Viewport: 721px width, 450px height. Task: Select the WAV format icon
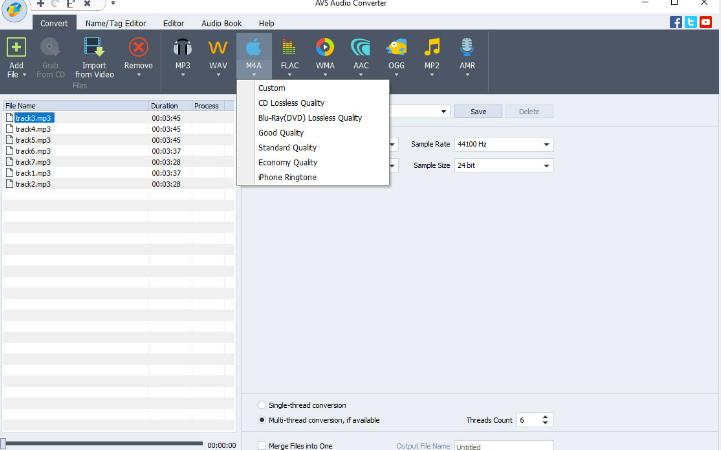[217, 48]
